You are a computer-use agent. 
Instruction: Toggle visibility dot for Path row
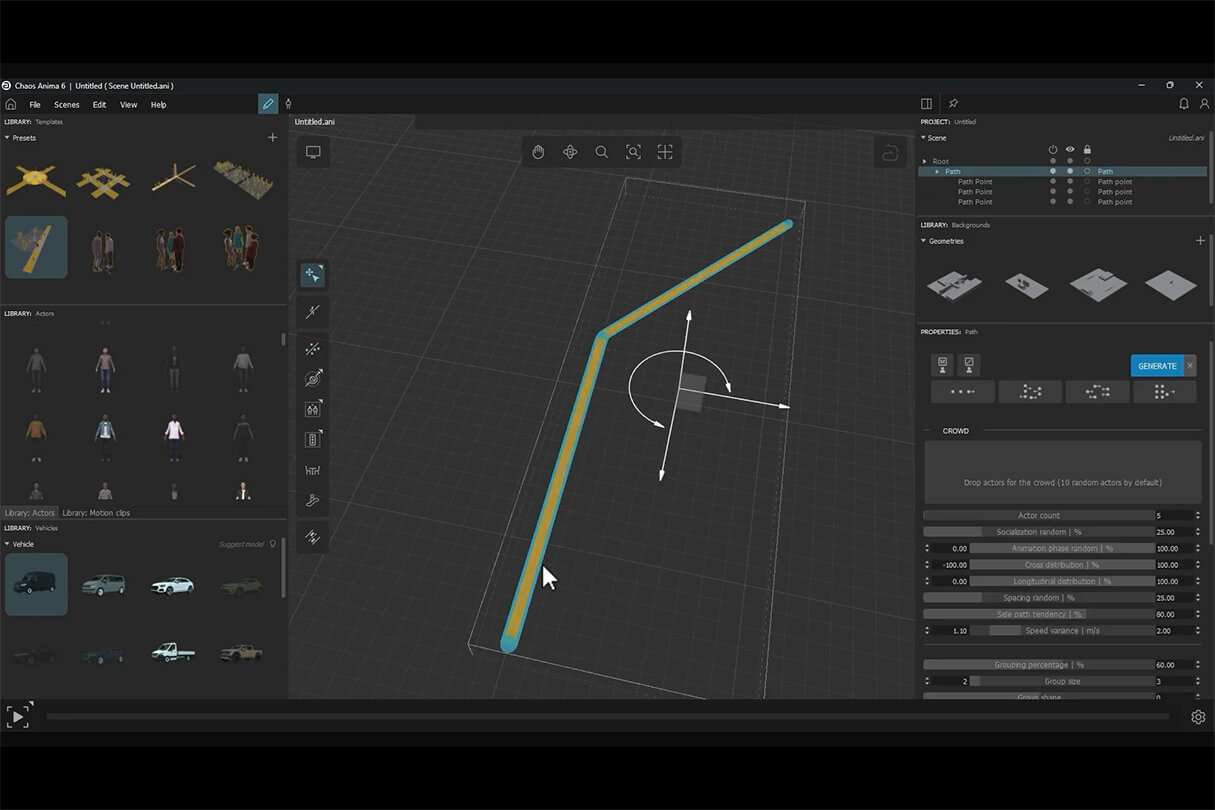(x=1070, y=172)
